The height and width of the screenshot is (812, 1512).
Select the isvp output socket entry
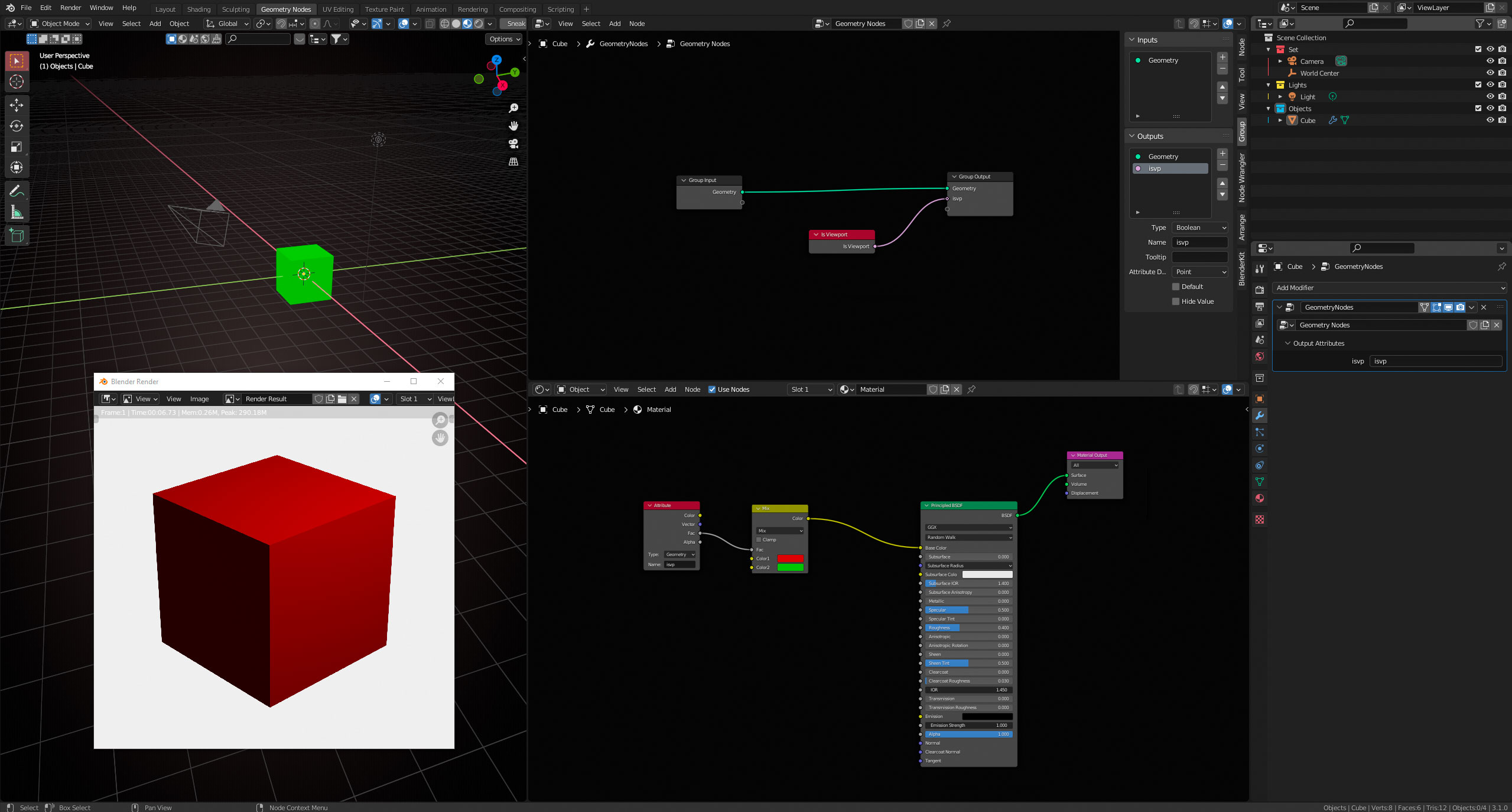(x=1170, y=168)
